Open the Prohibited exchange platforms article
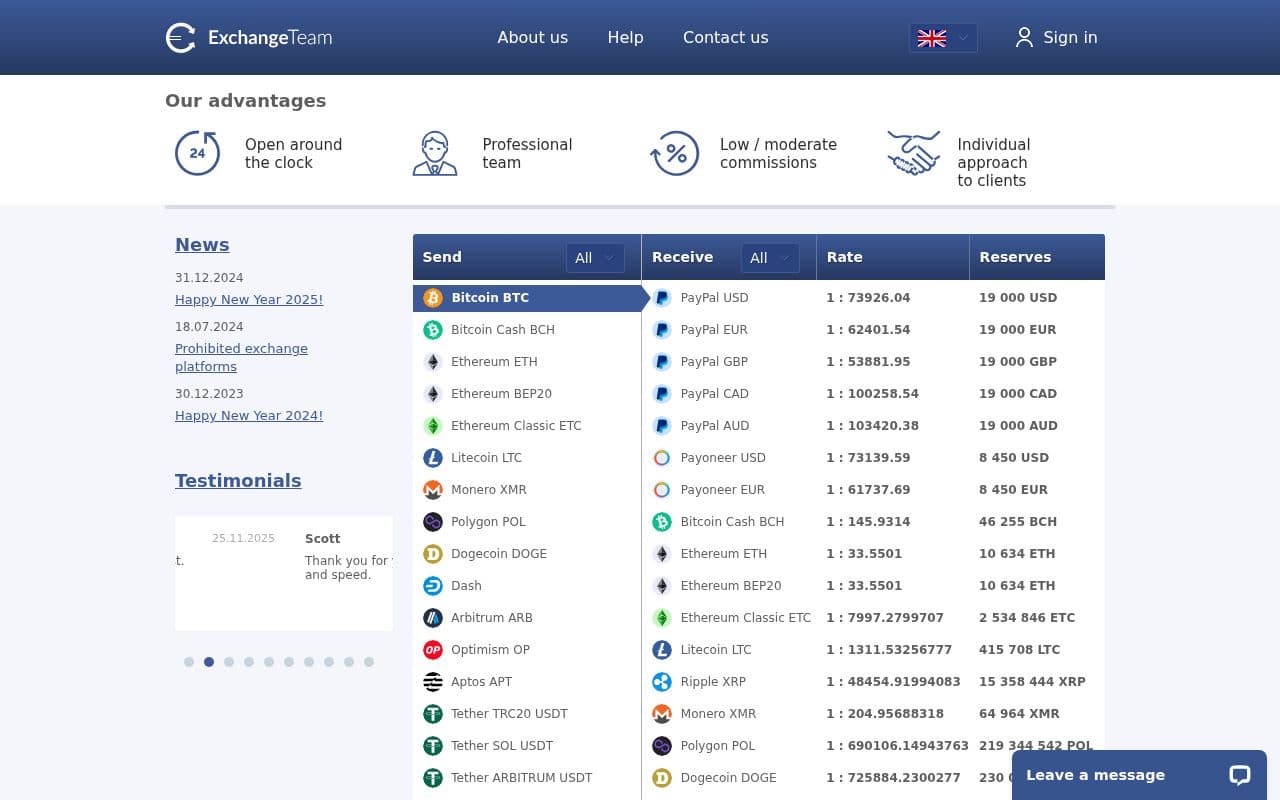This screenshot has width=1280, height=800. [x=241, y=357]
